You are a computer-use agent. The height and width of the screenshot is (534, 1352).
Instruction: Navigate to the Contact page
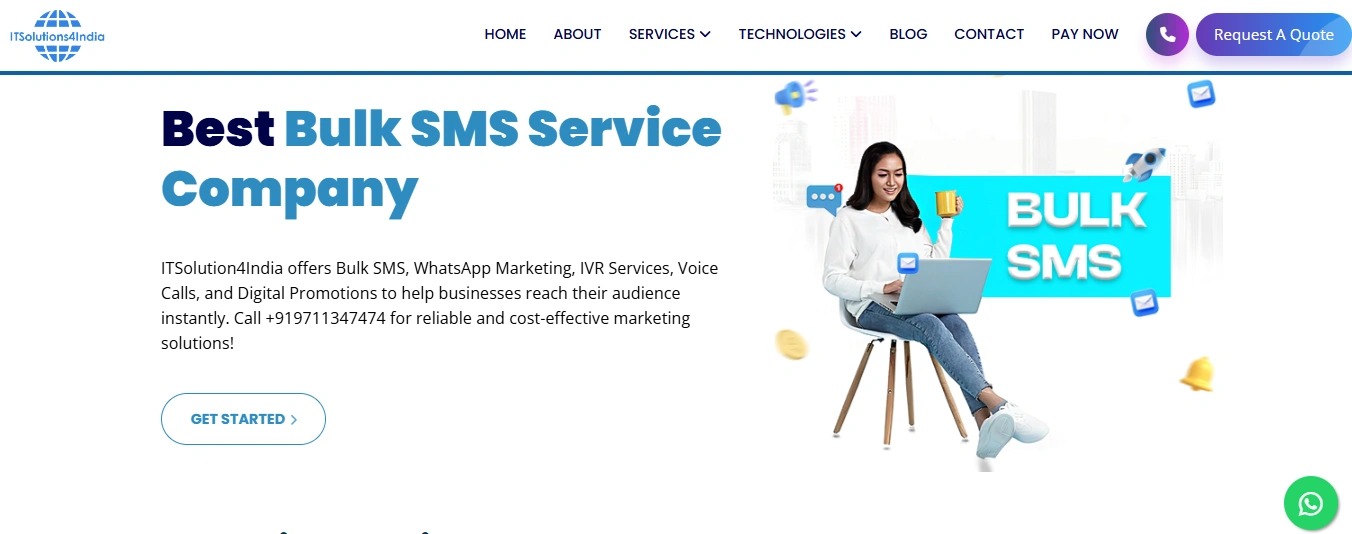989,34
